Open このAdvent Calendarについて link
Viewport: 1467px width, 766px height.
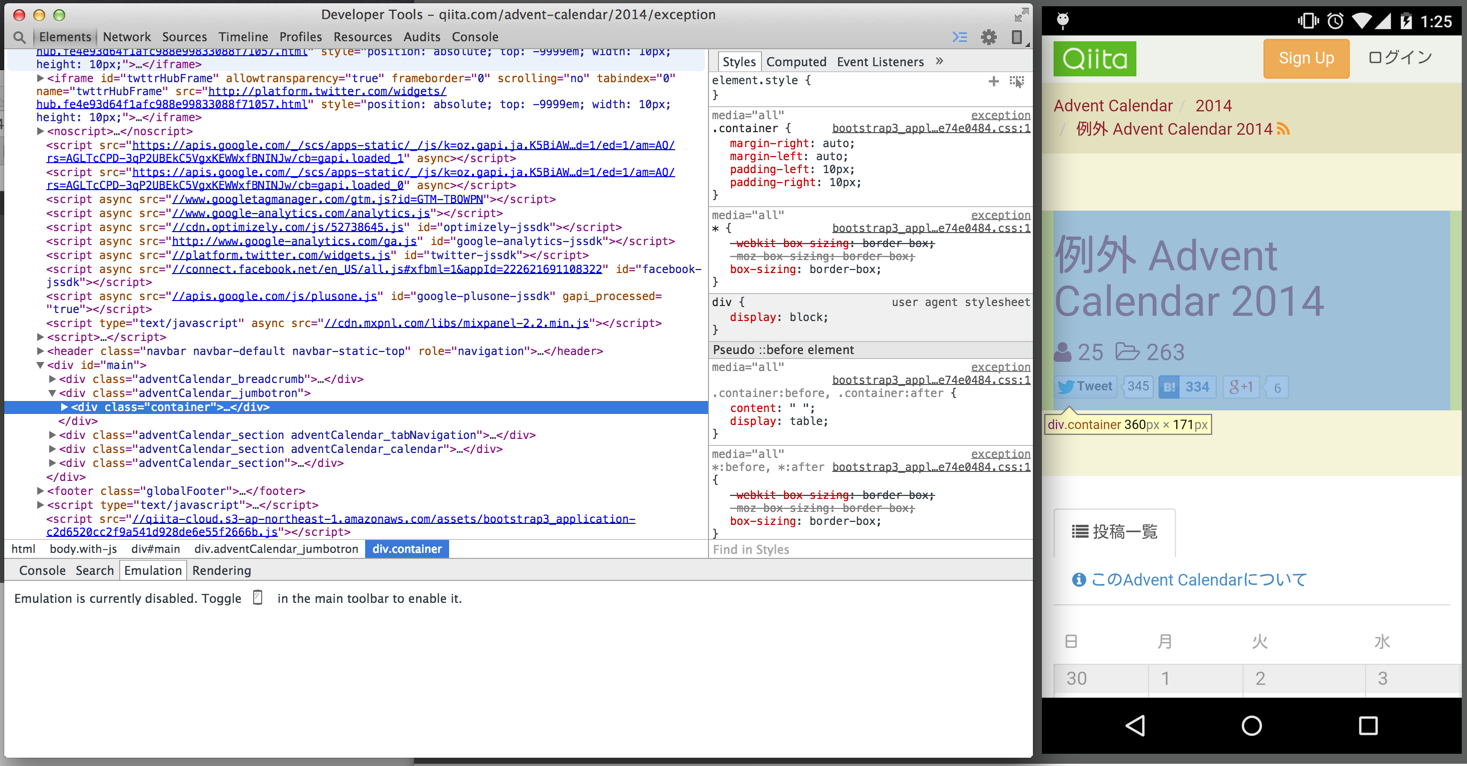pos(1198,580)
